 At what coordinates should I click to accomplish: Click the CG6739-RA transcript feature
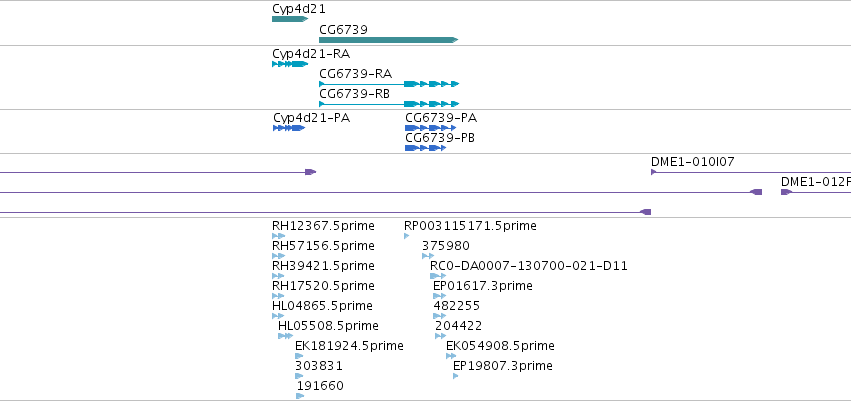tap(389, 84)
